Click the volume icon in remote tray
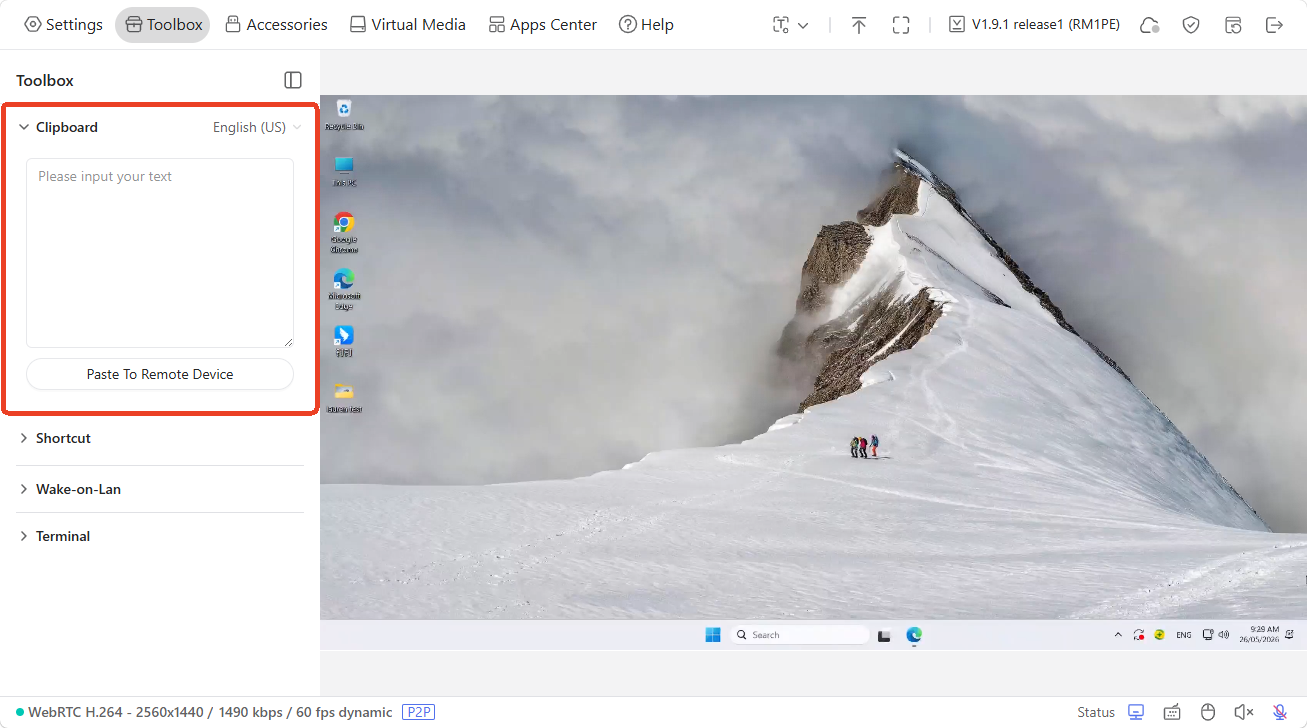 pos(1224,634)
